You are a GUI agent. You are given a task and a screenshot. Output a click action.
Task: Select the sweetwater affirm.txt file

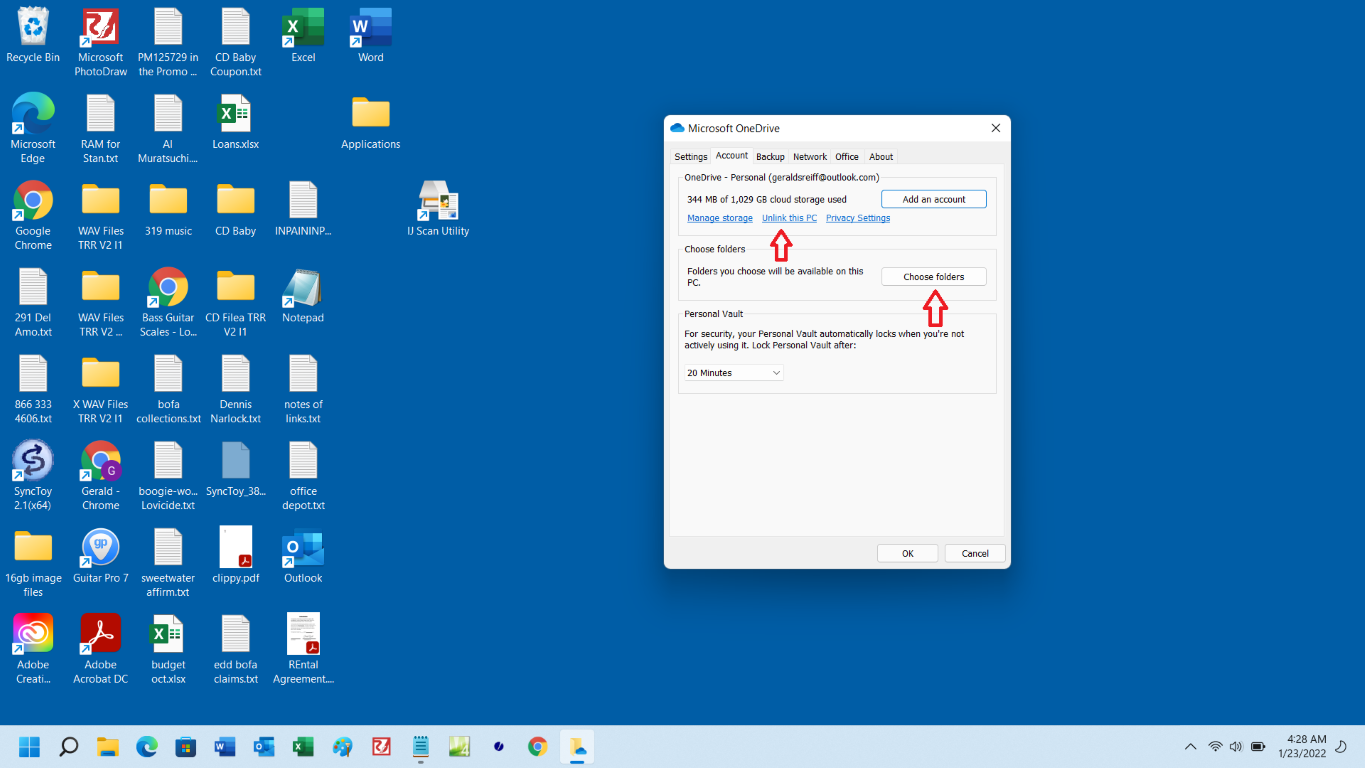point(168,563)
